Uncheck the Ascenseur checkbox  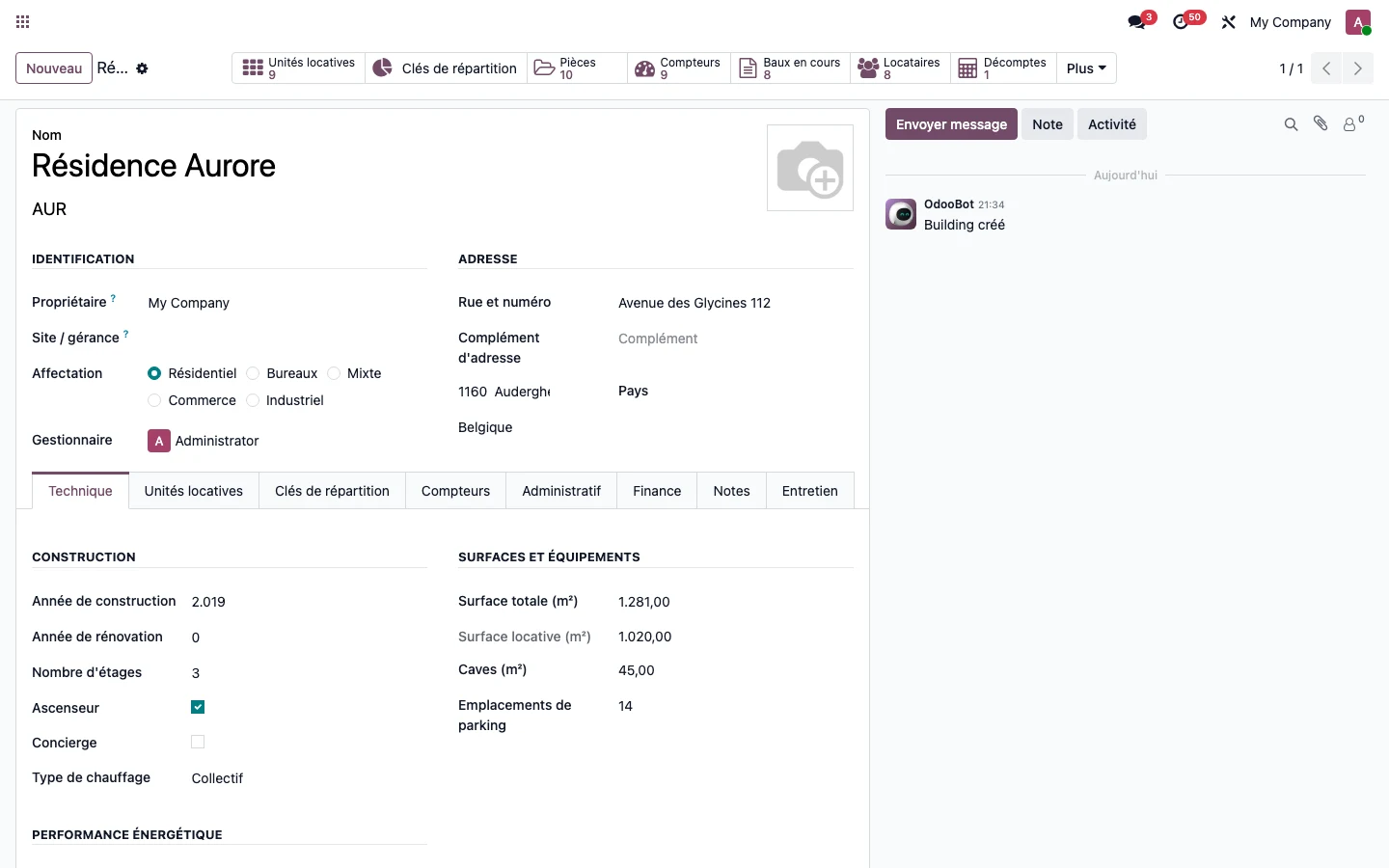click(198, 707)
